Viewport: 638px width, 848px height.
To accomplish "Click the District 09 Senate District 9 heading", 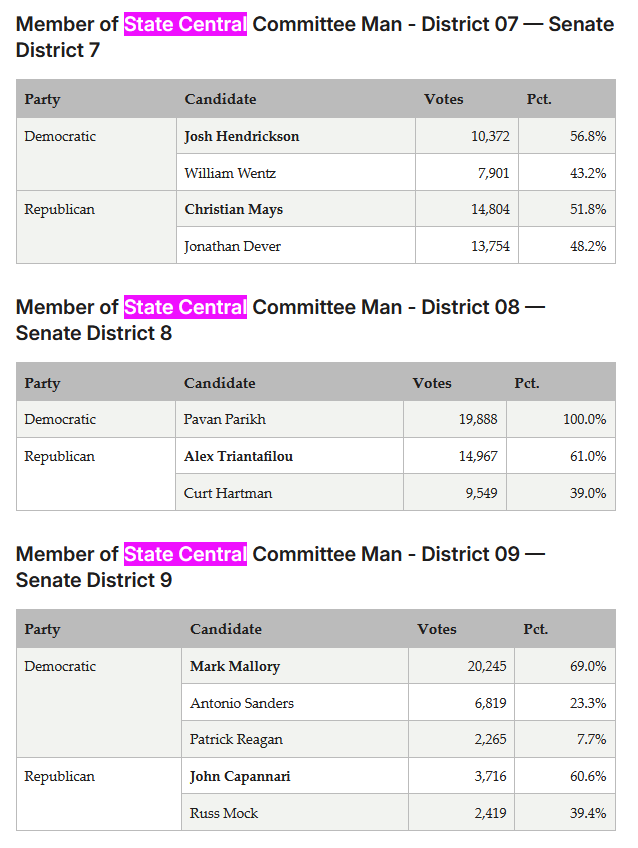I will click(280, 567).
